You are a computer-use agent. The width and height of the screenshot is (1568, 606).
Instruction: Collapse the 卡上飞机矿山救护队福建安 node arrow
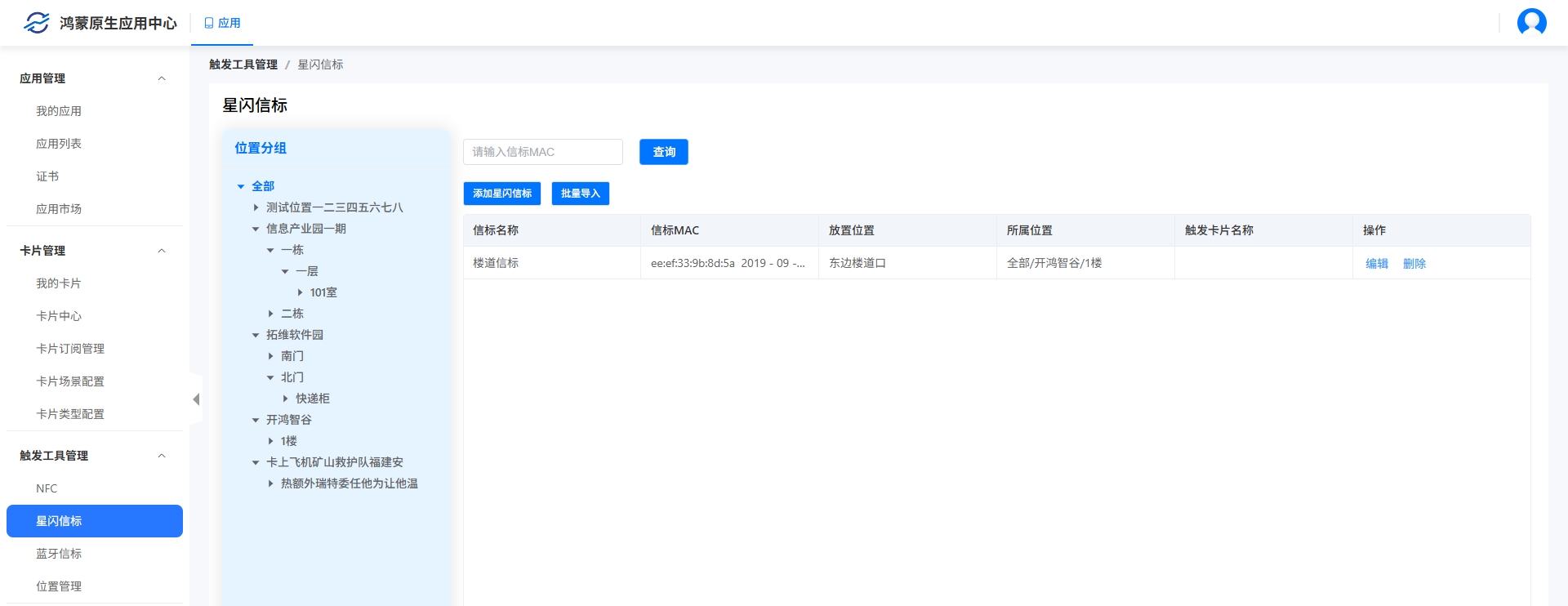coord(256,463)
